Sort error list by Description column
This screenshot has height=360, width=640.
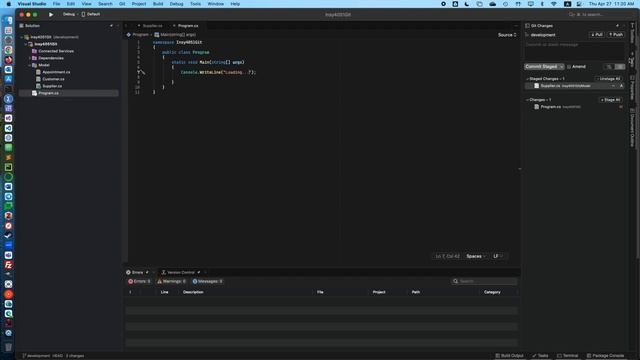(193, 292)
